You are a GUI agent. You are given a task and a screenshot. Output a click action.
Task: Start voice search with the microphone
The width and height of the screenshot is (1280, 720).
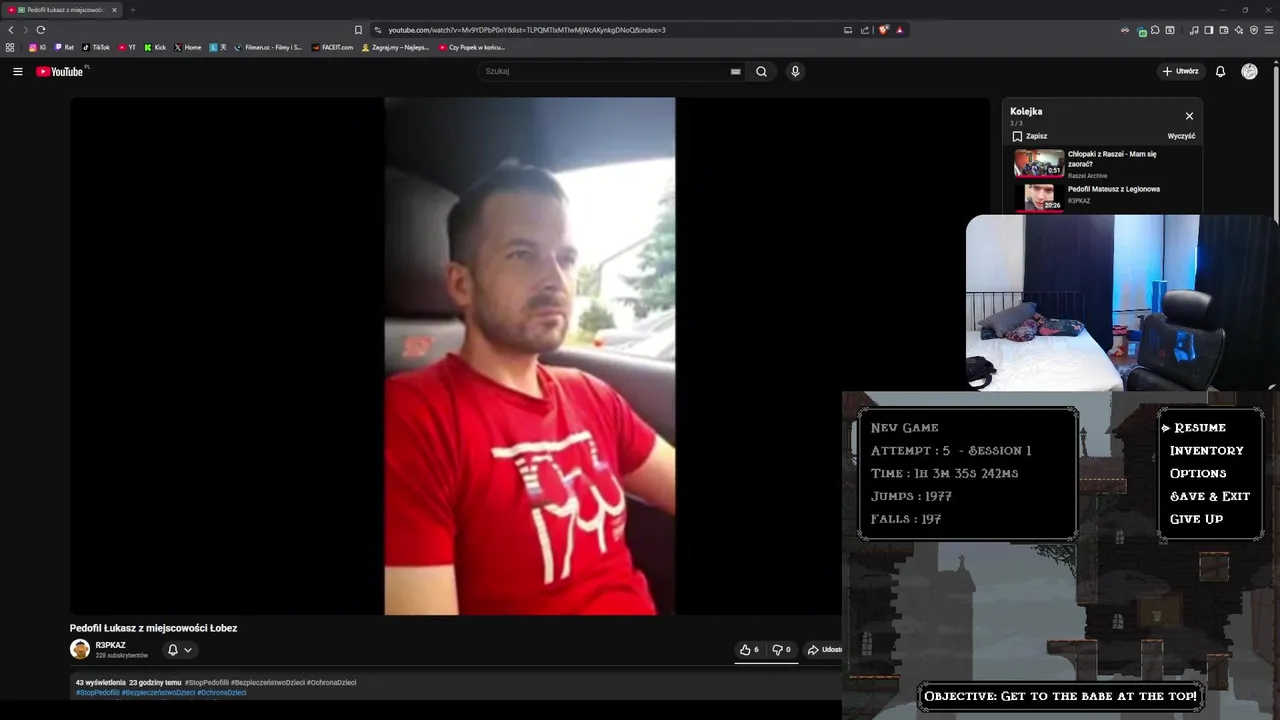point(795,72)
